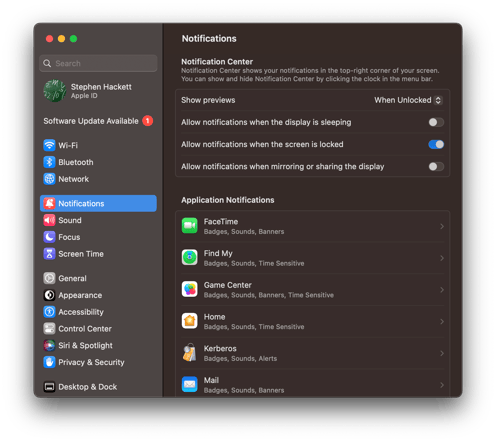Click the Appearance icon
The width and height of the screenshot is (496, 442).
pyautogui.click(x=49, y=295)
